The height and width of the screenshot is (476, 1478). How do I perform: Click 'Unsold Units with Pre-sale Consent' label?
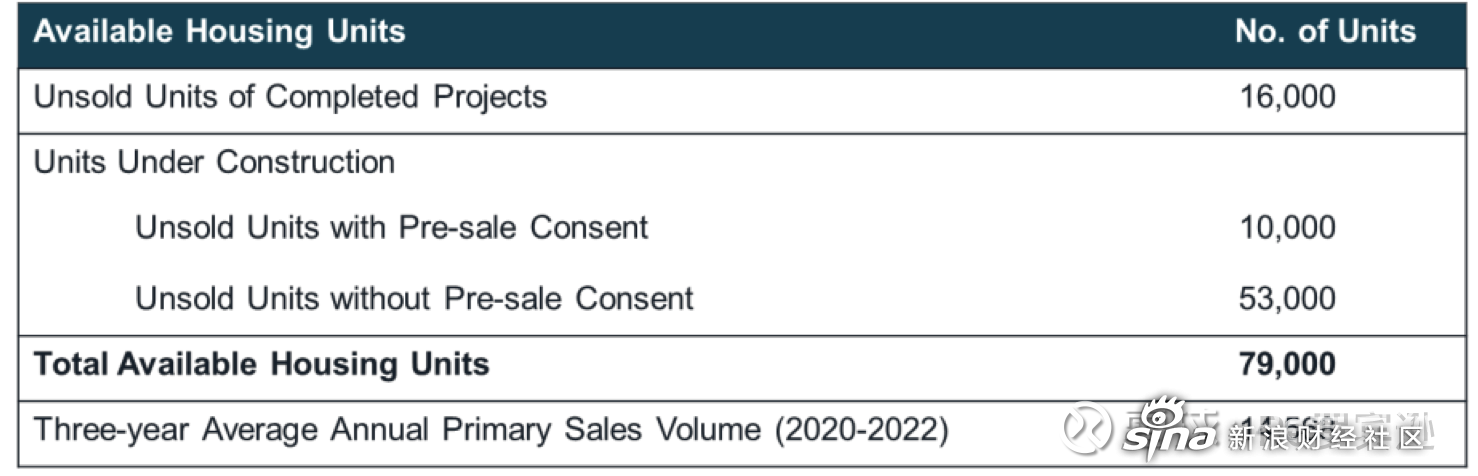click(392, 228)
